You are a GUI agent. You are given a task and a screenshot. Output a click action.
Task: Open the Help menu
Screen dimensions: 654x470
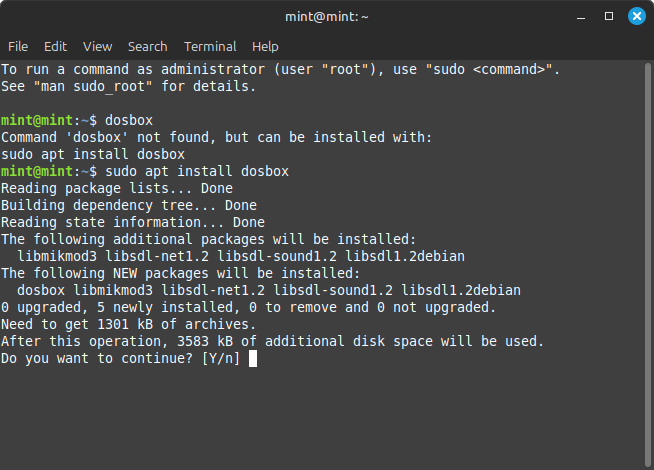point(265,46)
